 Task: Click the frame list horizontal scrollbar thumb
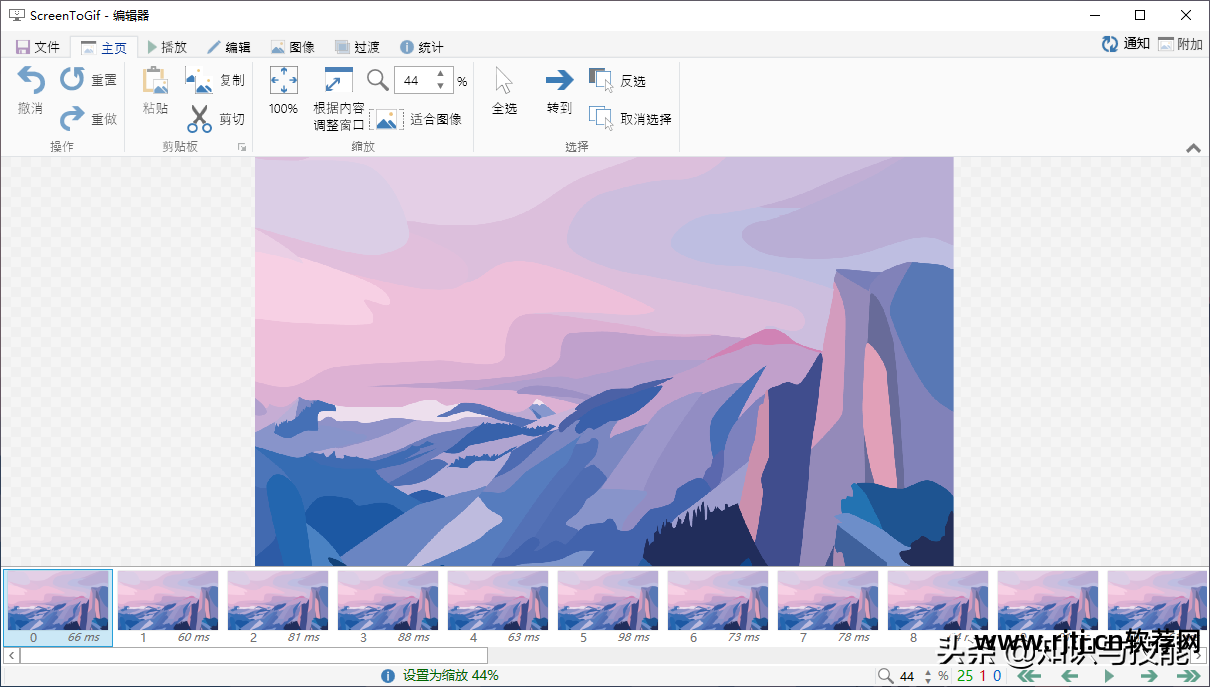(254, 656)
